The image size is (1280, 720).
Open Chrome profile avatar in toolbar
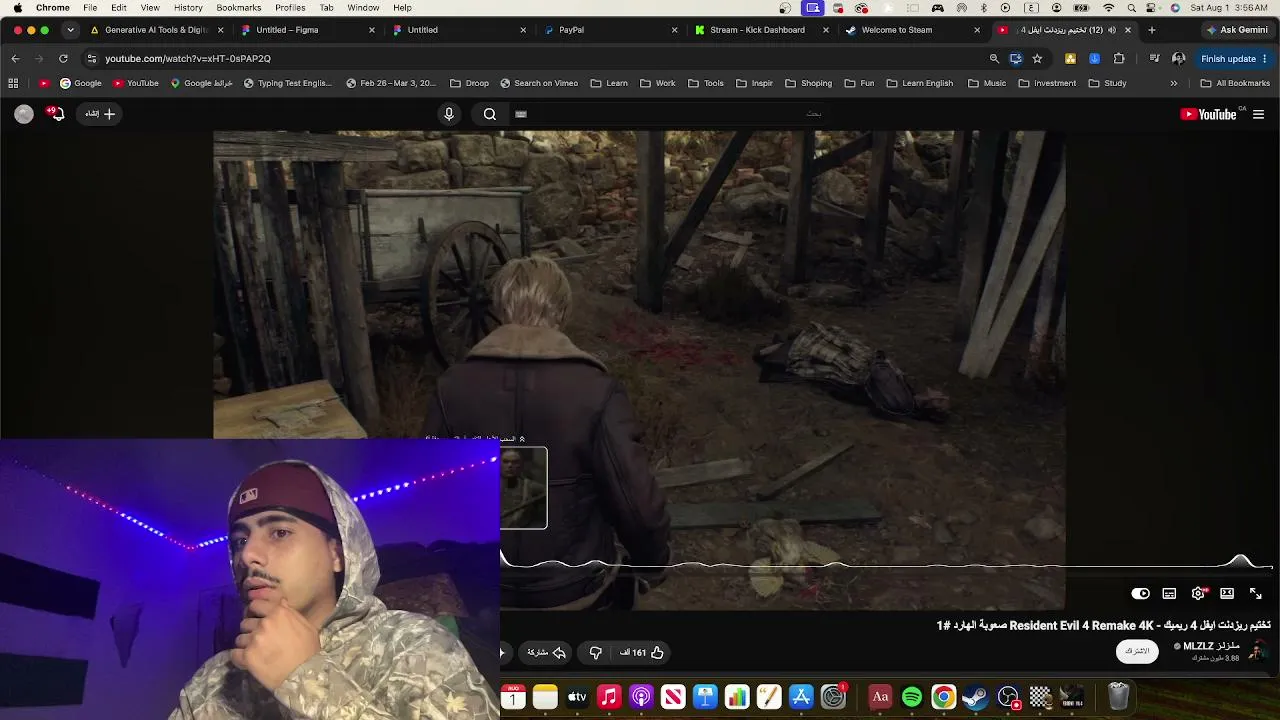1179,58
